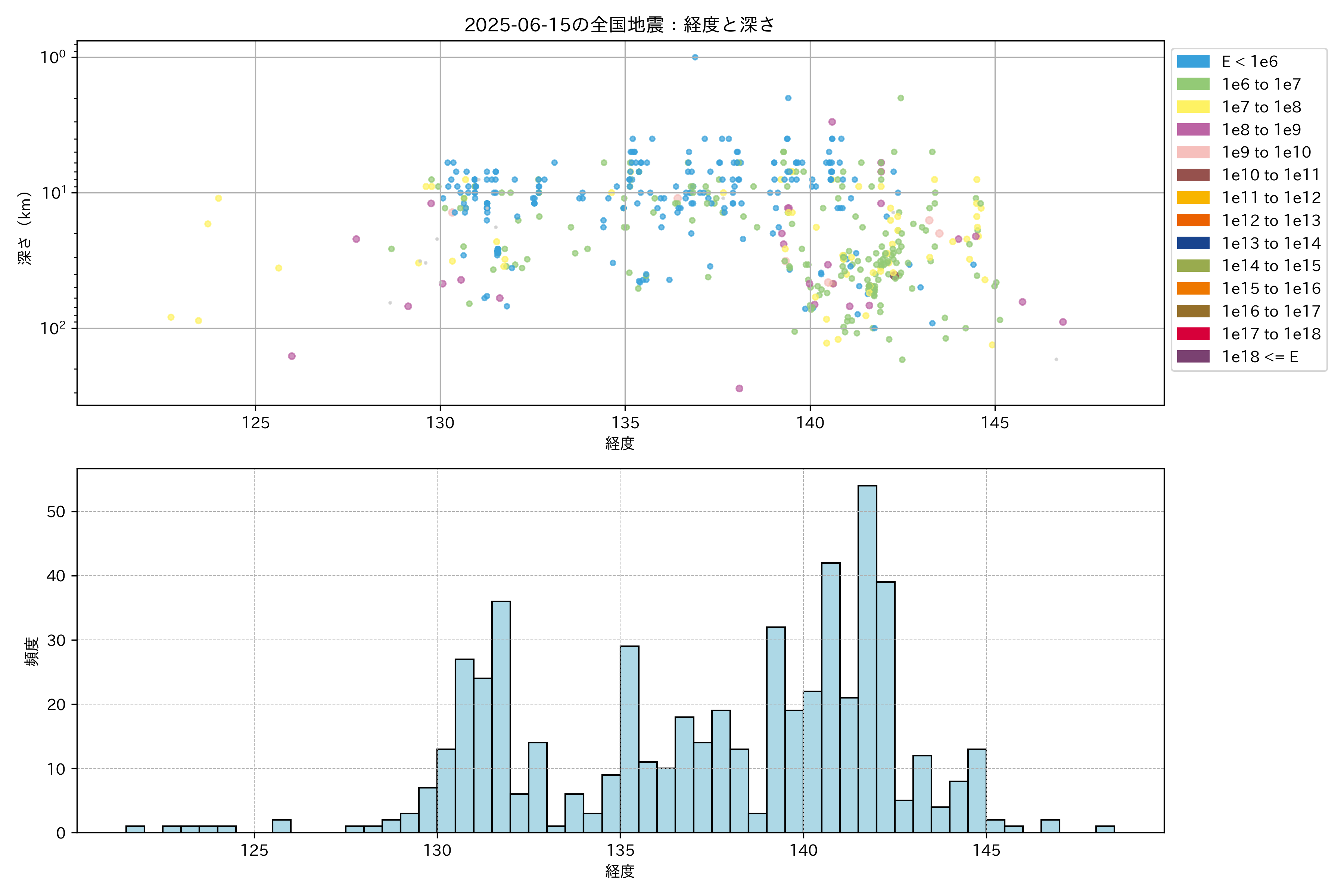Click the histogram bar at longitude 135
The image size is (1344, 896).
coord(630,739)
